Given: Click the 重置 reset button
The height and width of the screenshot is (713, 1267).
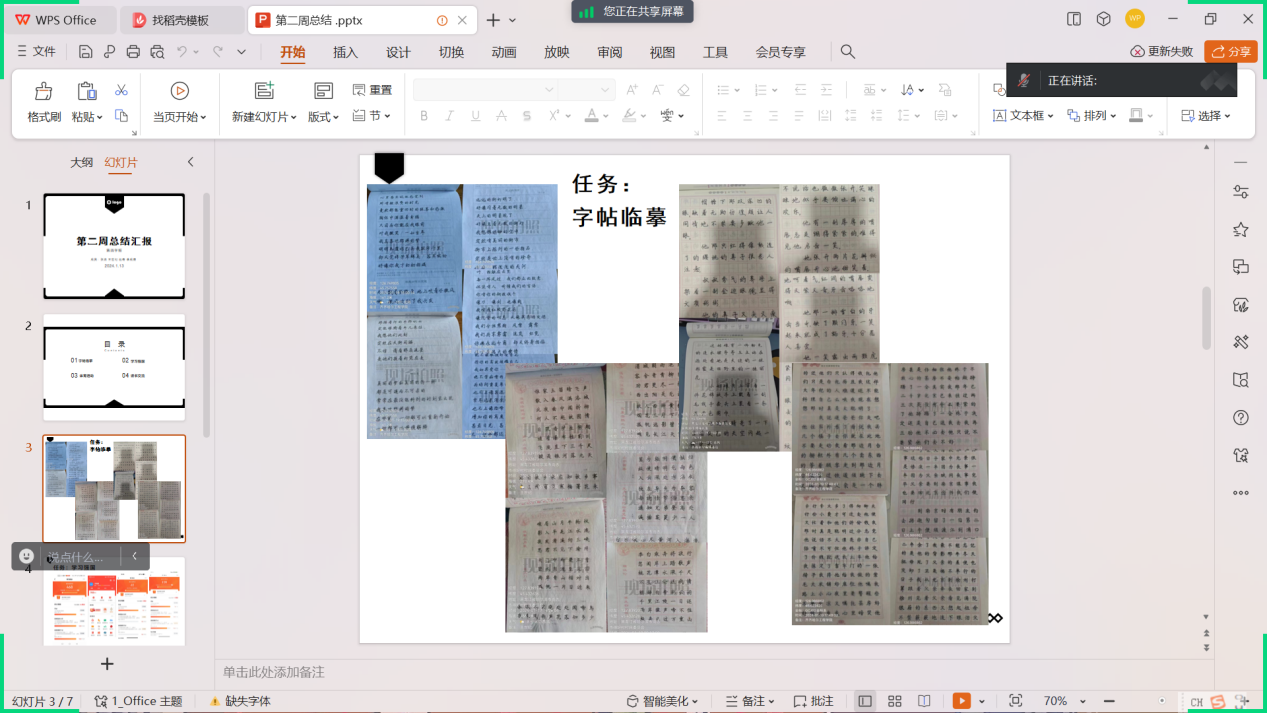Looking at the screenshot, I should pyautogui.click(x=372, y=90).
